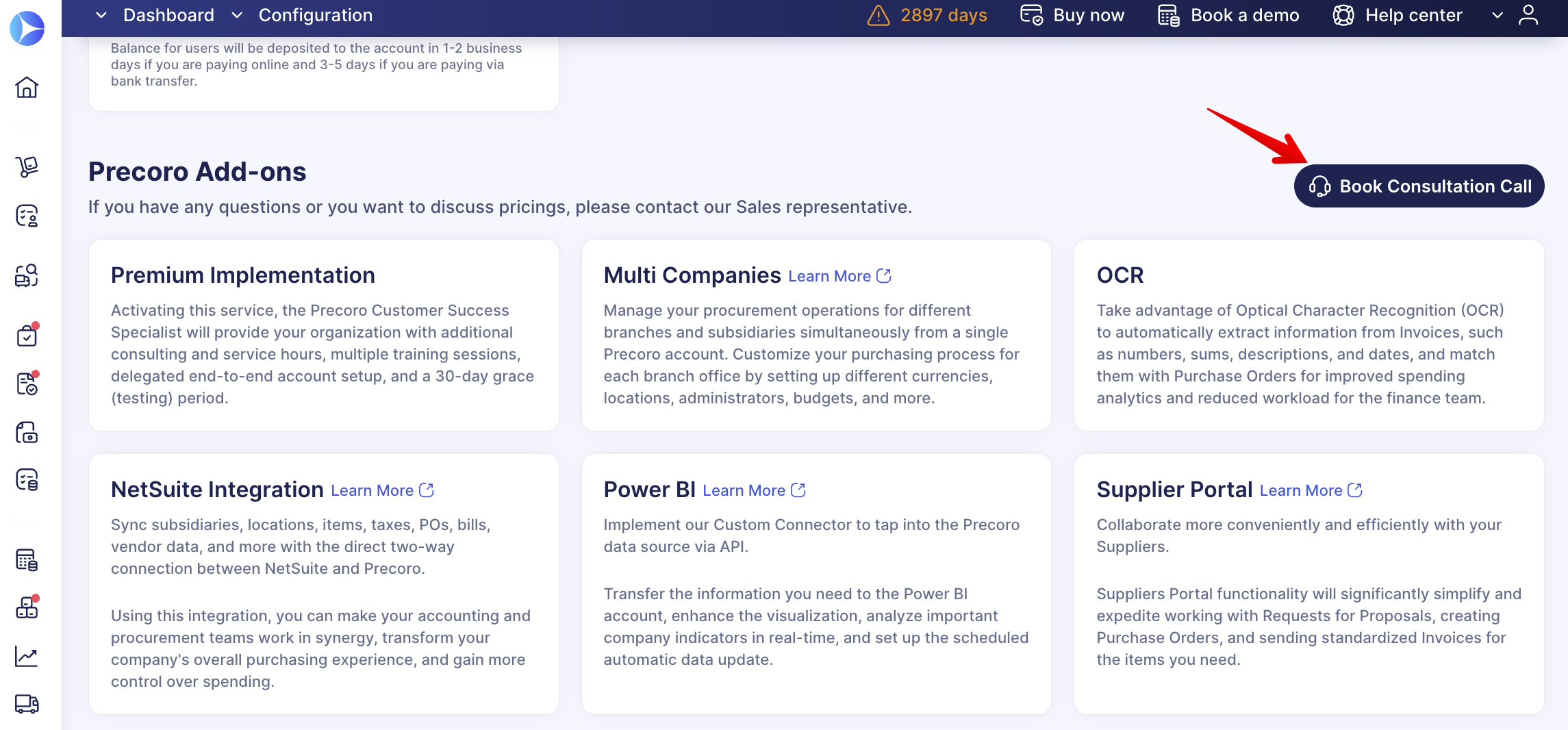Open the line chart reports icon in sidebar

point(27,657)
